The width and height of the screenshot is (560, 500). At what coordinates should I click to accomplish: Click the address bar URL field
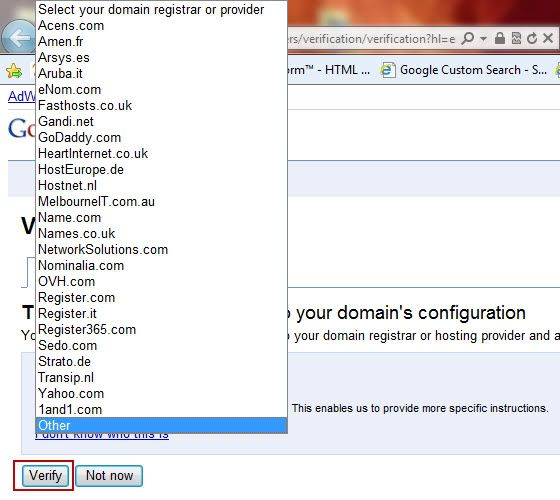pyautogui.click(x=371, y=39)
